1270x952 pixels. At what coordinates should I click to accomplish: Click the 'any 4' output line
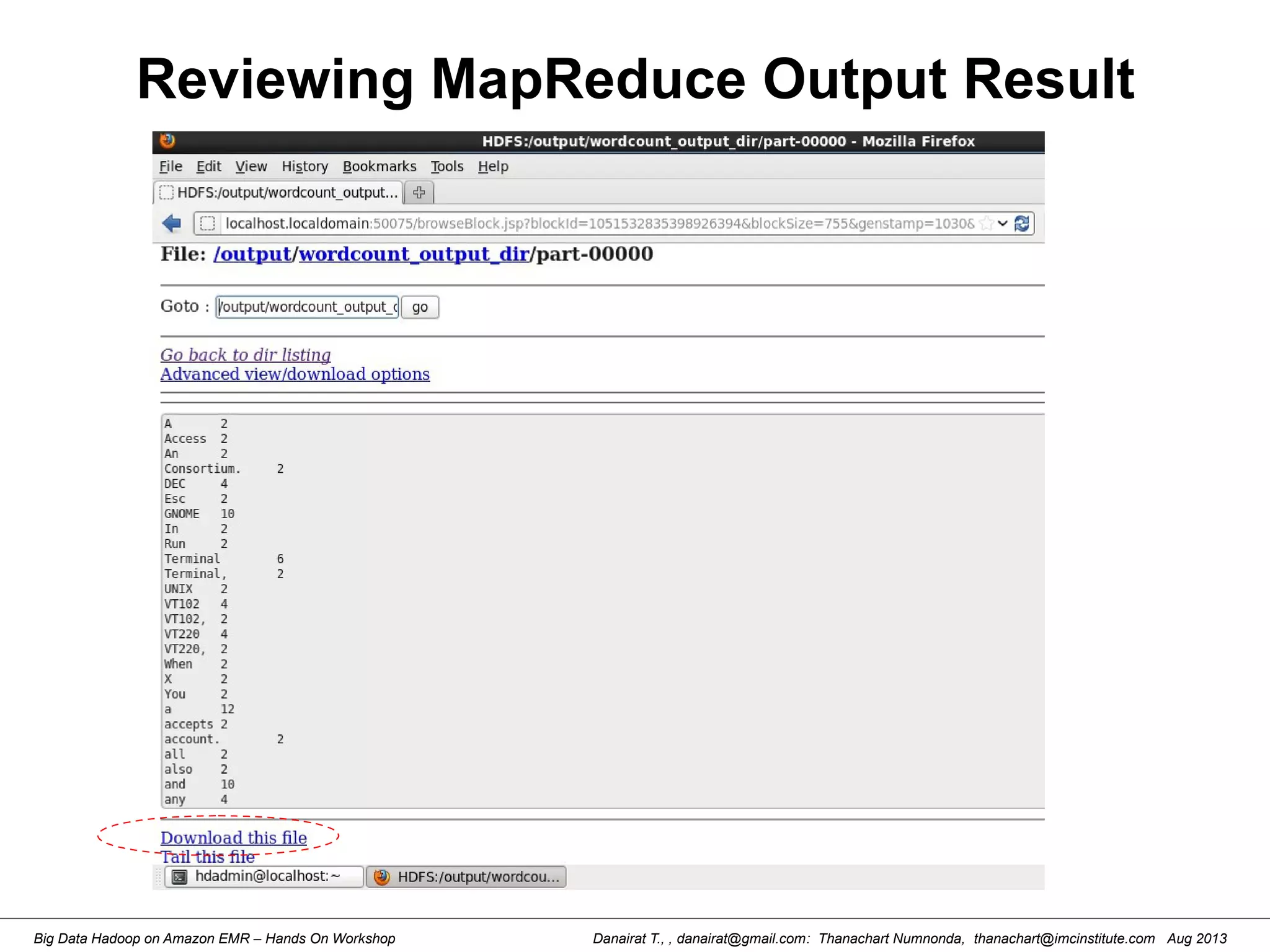pos(196,800)
